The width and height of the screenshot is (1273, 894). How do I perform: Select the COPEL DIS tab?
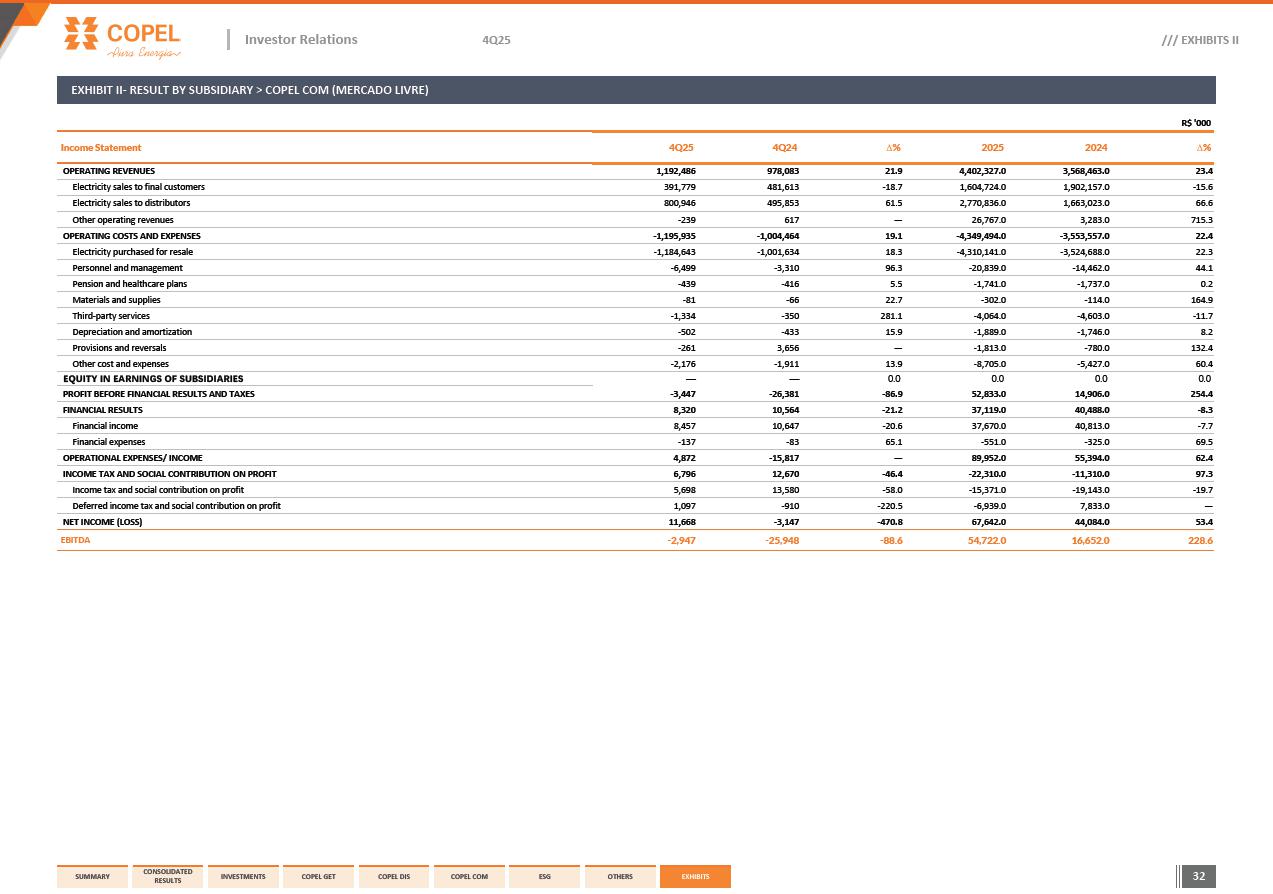pos(394,877)
